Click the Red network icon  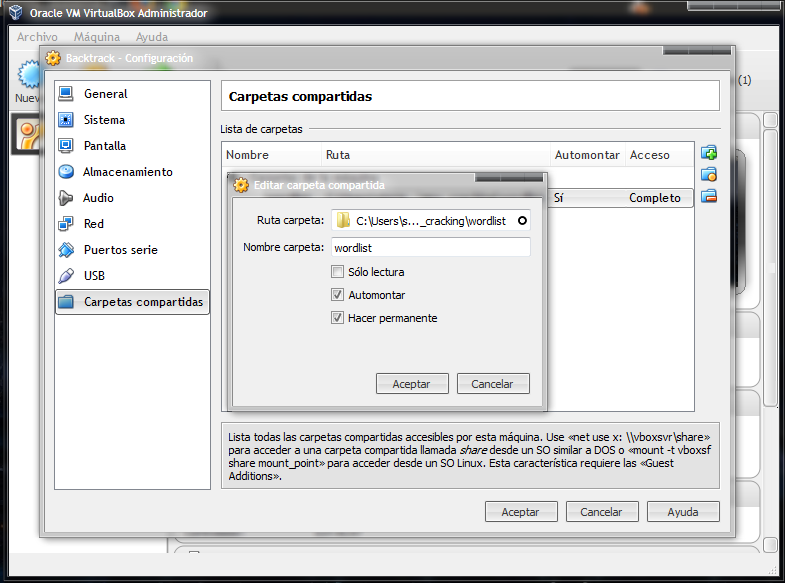click(66, 224)
